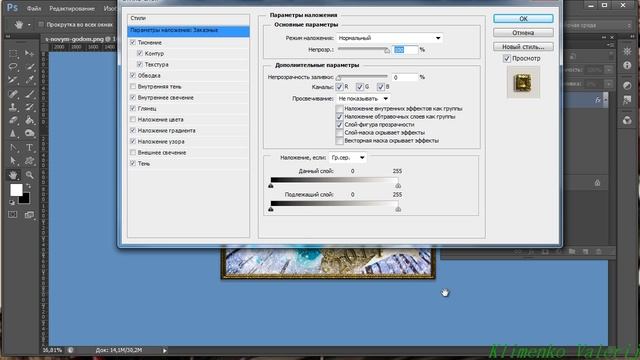
Task: Confirm with the OK button
Action: point(523,18)
